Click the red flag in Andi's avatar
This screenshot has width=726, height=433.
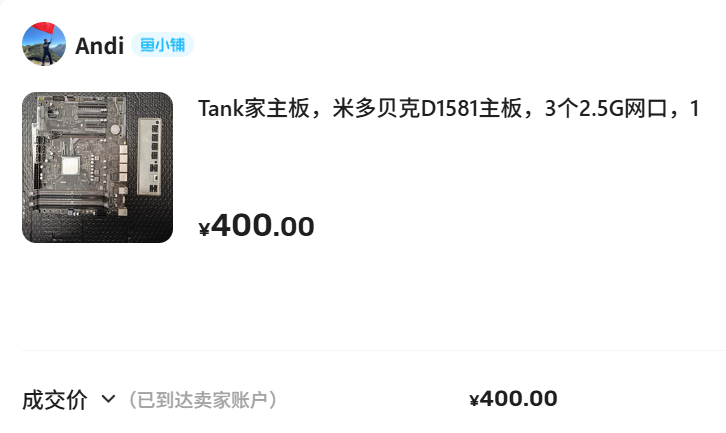pos(46,28)
